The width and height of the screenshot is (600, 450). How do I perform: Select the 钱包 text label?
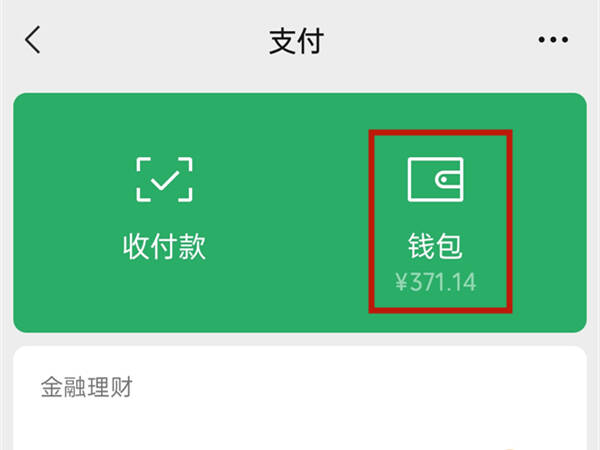click(435, 246)
